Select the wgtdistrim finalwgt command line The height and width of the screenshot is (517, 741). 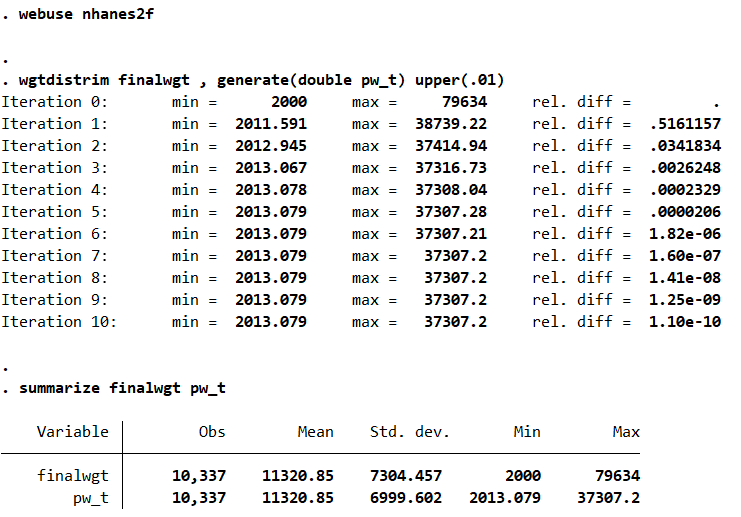tap(261, 80)
